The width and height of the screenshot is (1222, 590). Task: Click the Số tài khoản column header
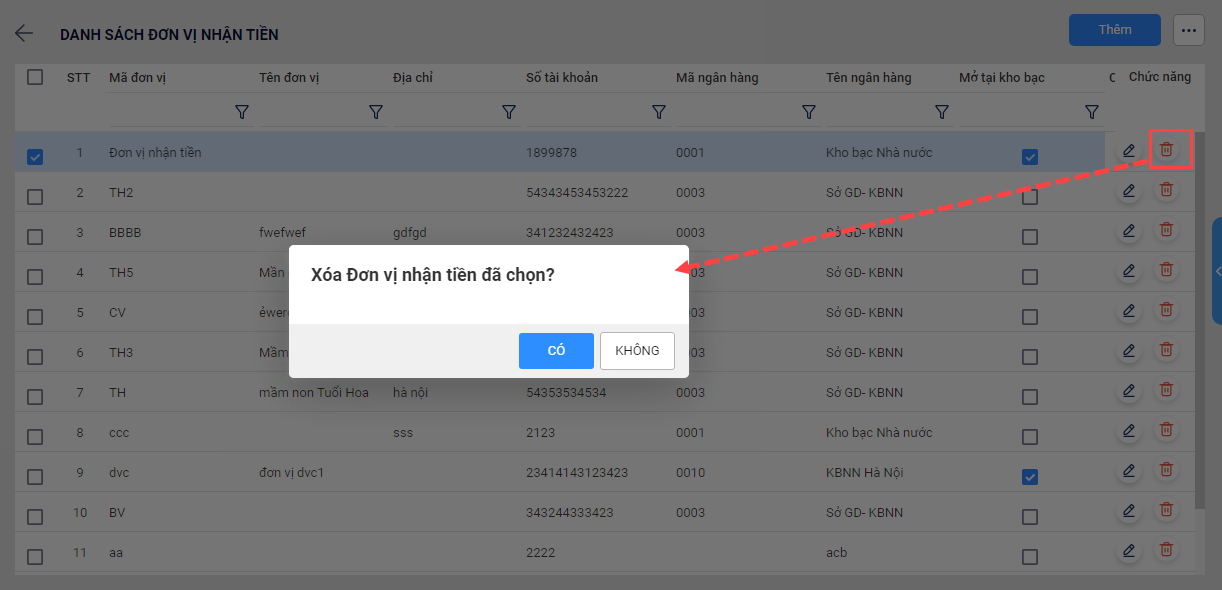562,77
